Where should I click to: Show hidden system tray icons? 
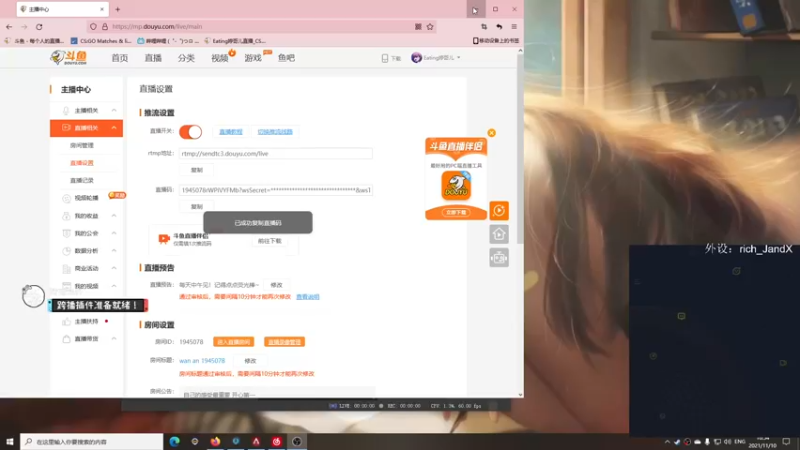(x=667, y=442)
